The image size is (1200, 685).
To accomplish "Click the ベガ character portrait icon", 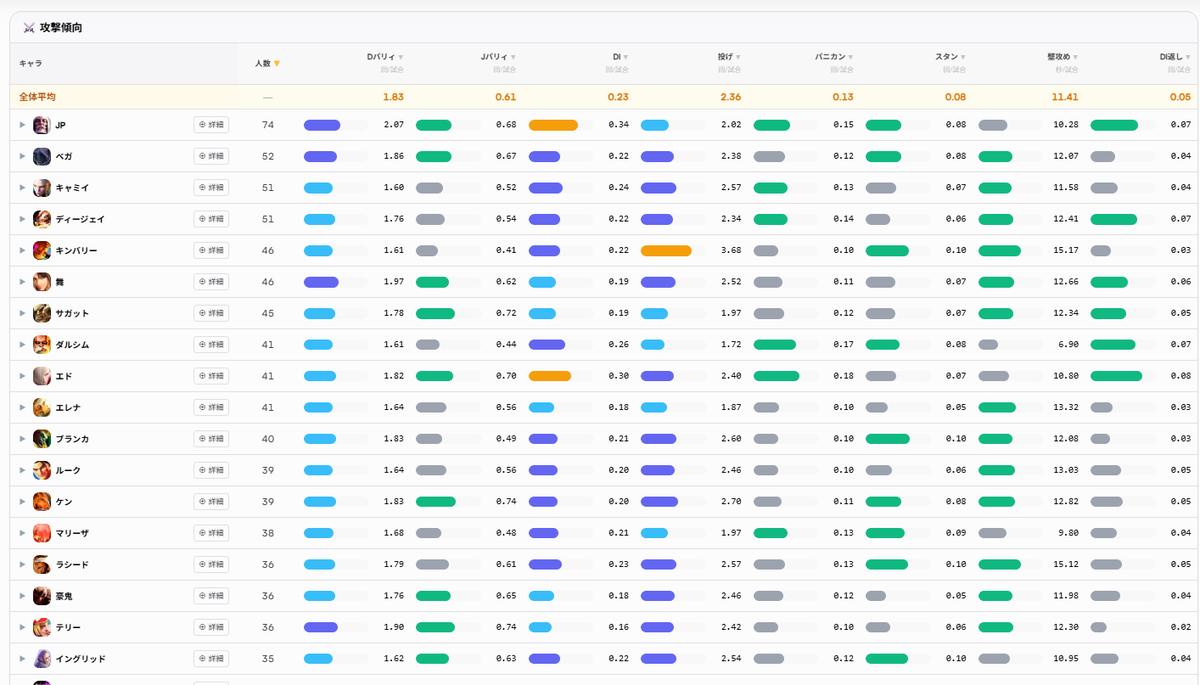I will [41, 157].
